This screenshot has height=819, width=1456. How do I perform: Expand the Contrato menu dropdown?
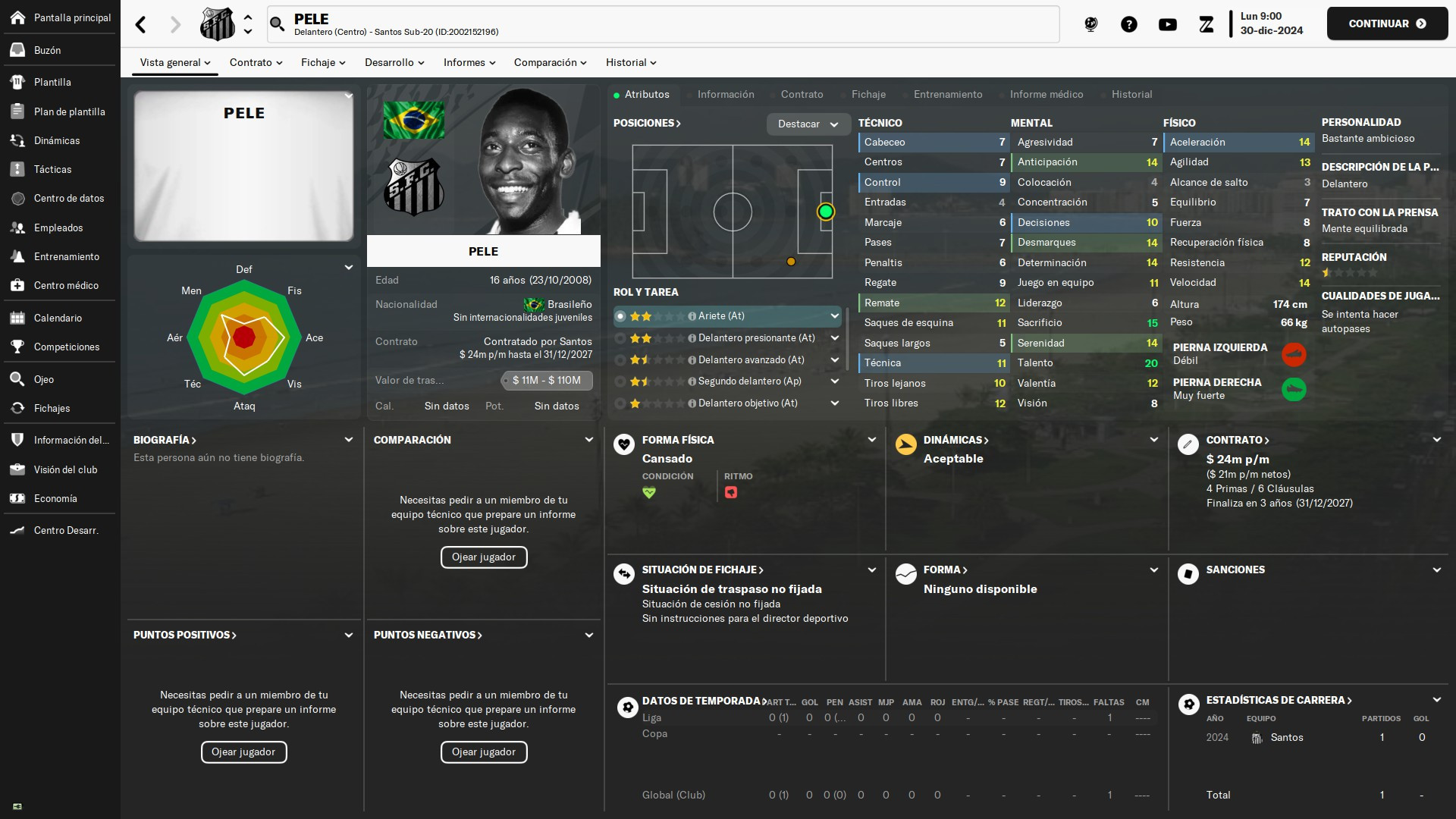coord(256,62)
